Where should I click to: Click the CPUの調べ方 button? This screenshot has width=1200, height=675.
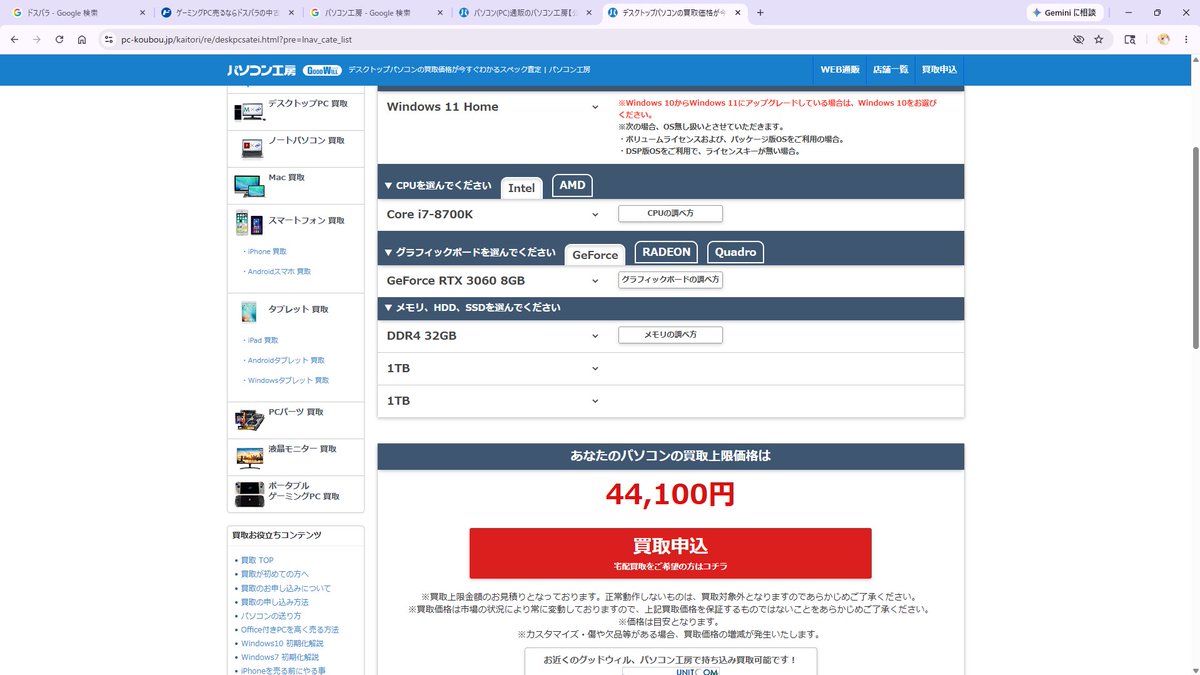(670, 213)
